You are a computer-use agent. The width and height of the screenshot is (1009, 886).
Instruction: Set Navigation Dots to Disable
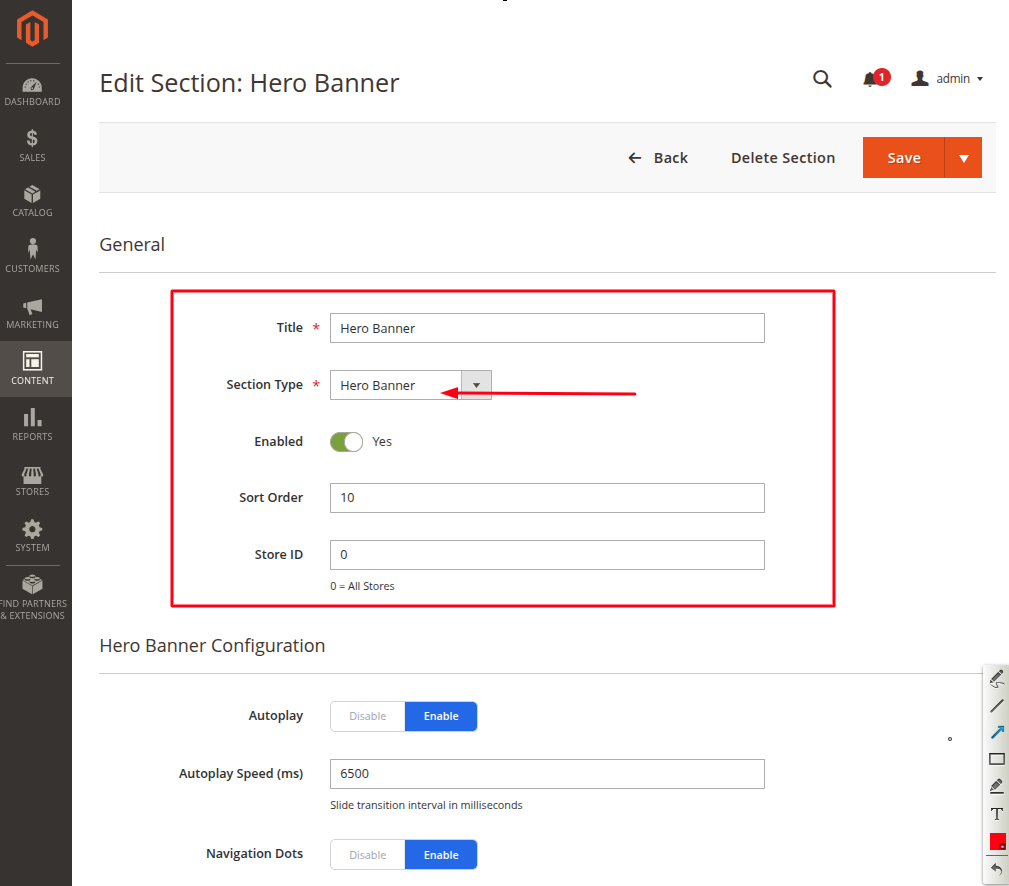coord(367,854)
